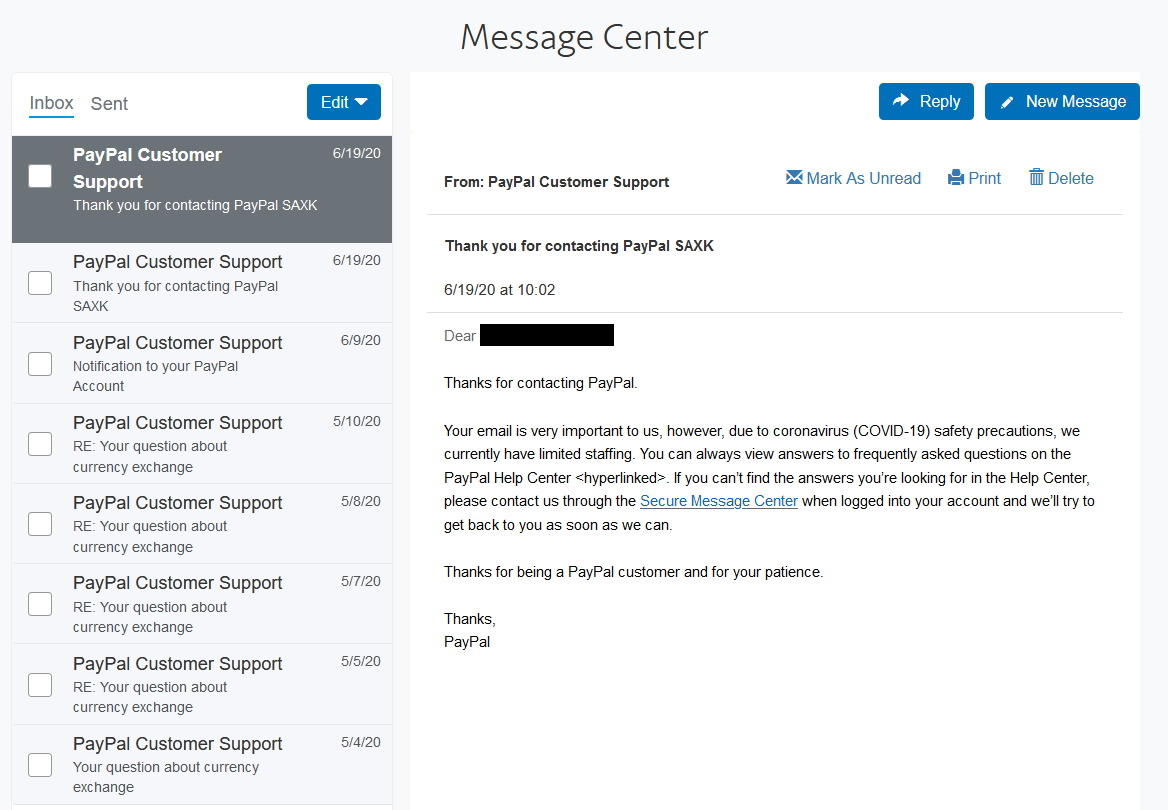Viewport: 1168px width, 810px height.
Task: Click From: PayPal Customer Support header
Action: click(x=556, y=182)
